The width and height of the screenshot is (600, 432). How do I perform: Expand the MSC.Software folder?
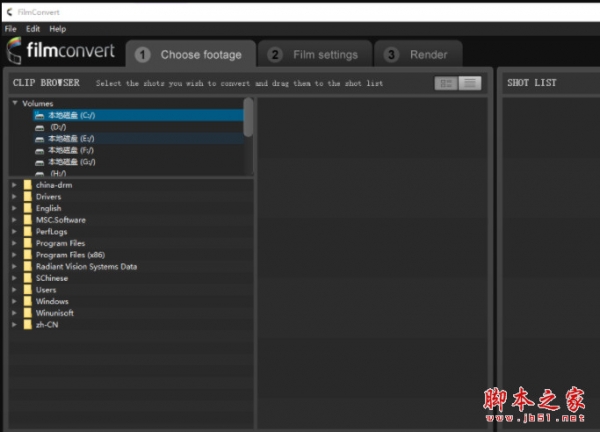pos(14,220)
